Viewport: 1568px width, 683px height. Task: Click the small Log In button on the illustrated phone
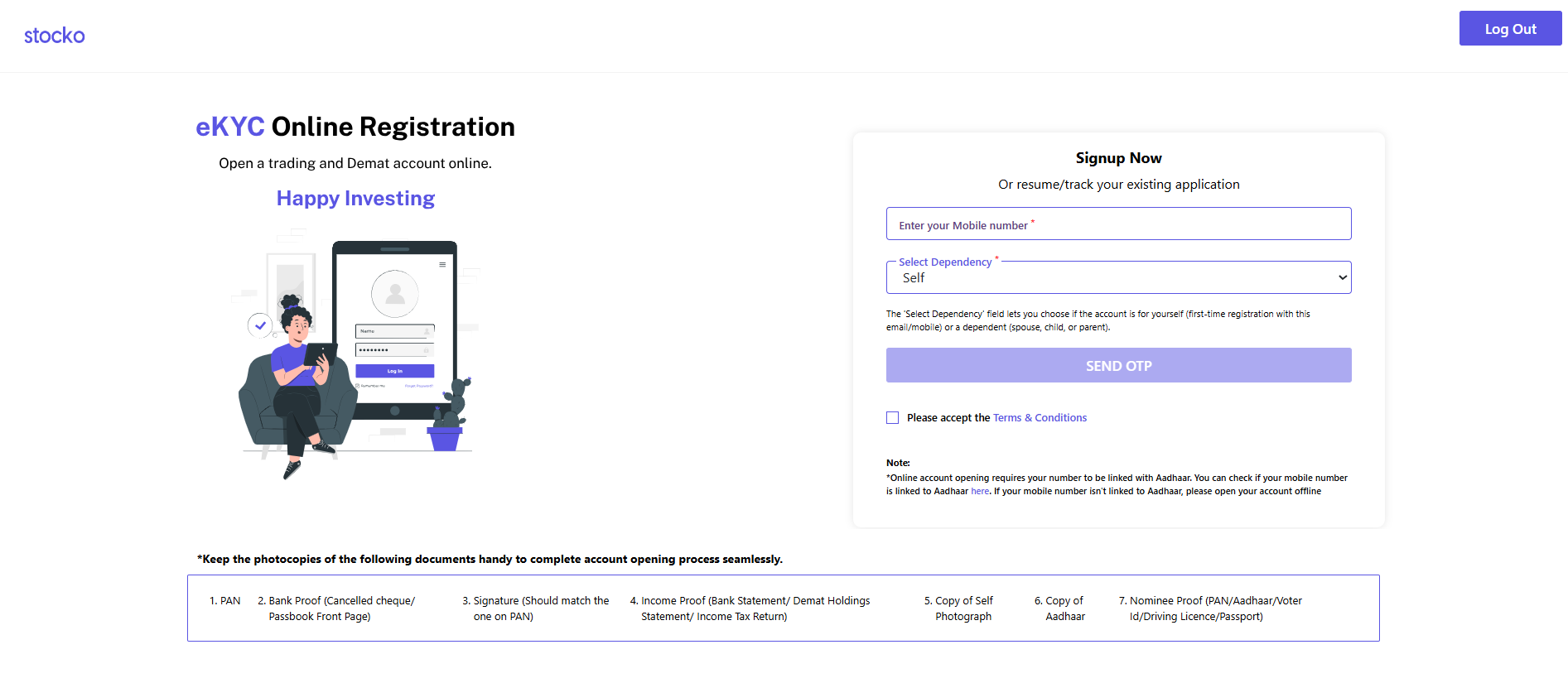[395, 371]
